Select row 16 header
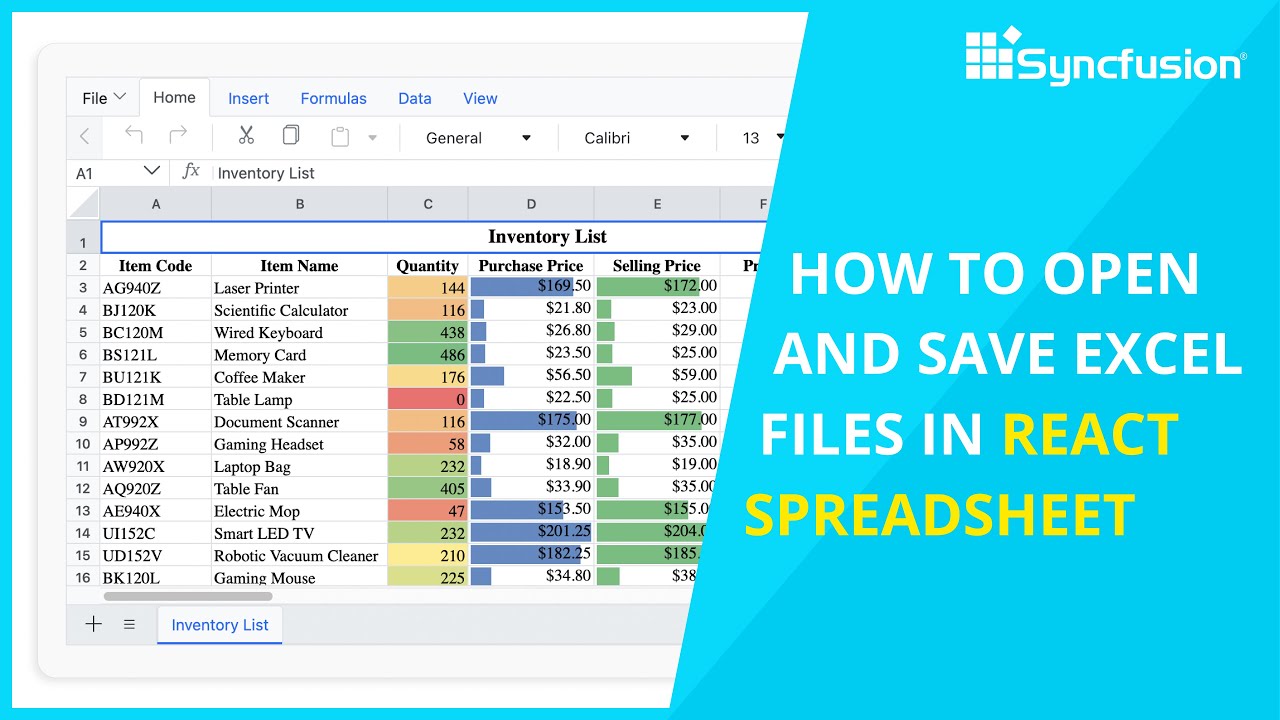Viewport: 1280px width, 720px height. pos(84,577)
